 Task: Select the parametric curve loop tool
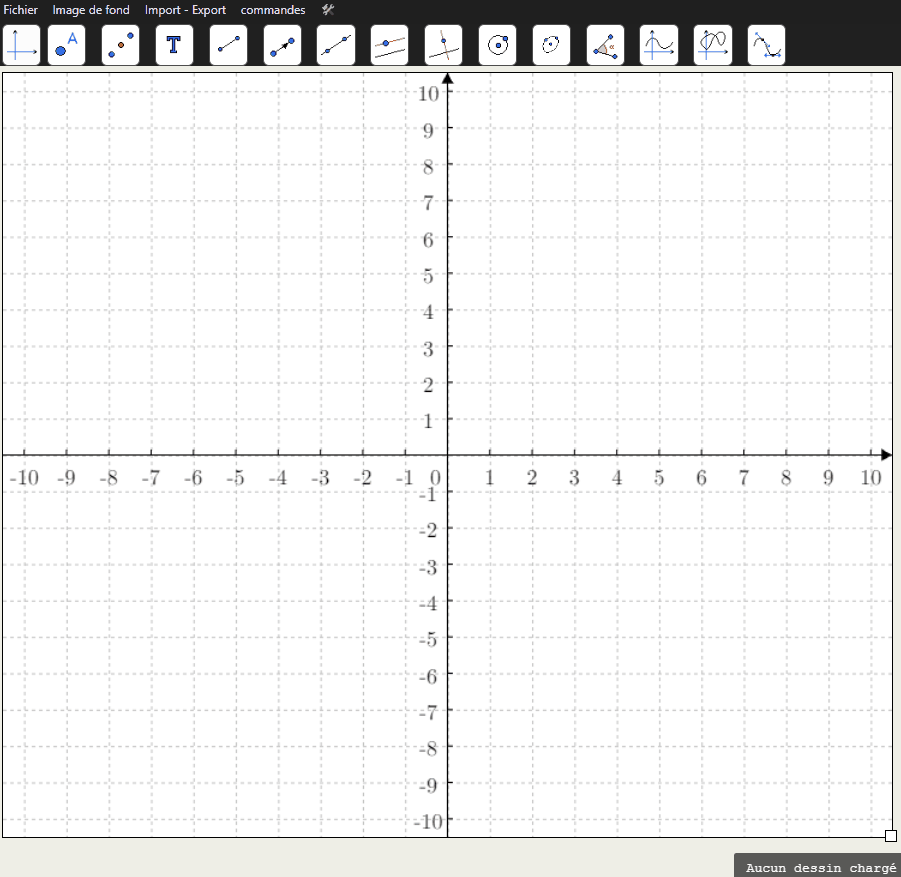tap(712, 45)
